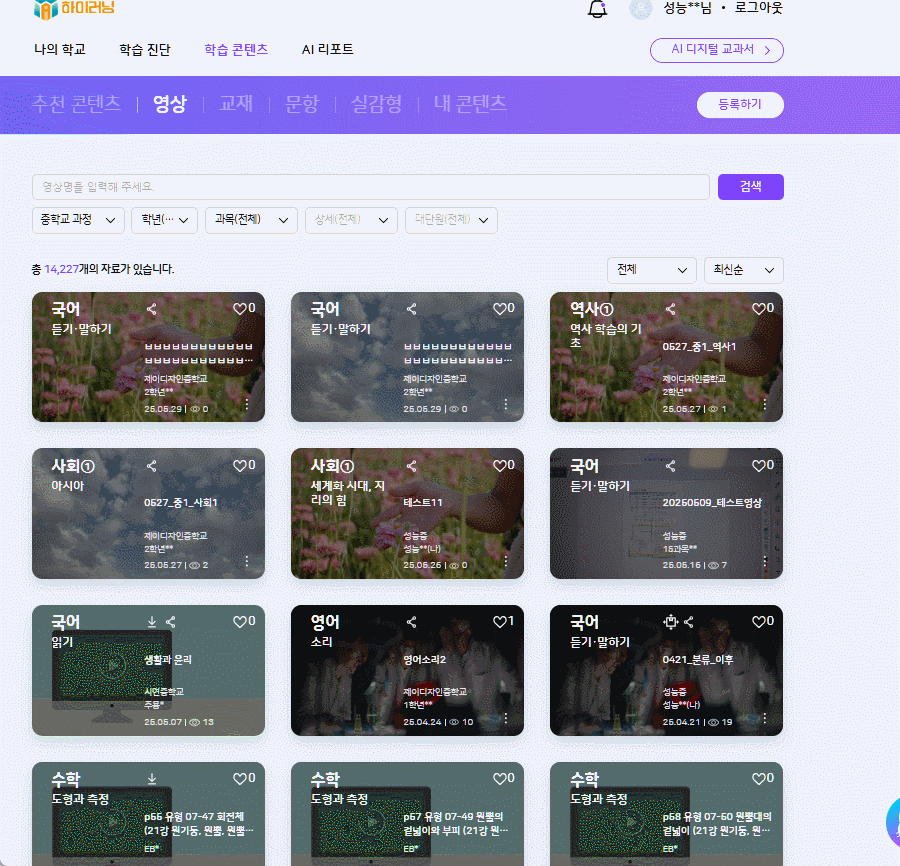Share the 사회① 아시아 video card
This screenshot has height=866, width=900.
click(x=152, y=466)
